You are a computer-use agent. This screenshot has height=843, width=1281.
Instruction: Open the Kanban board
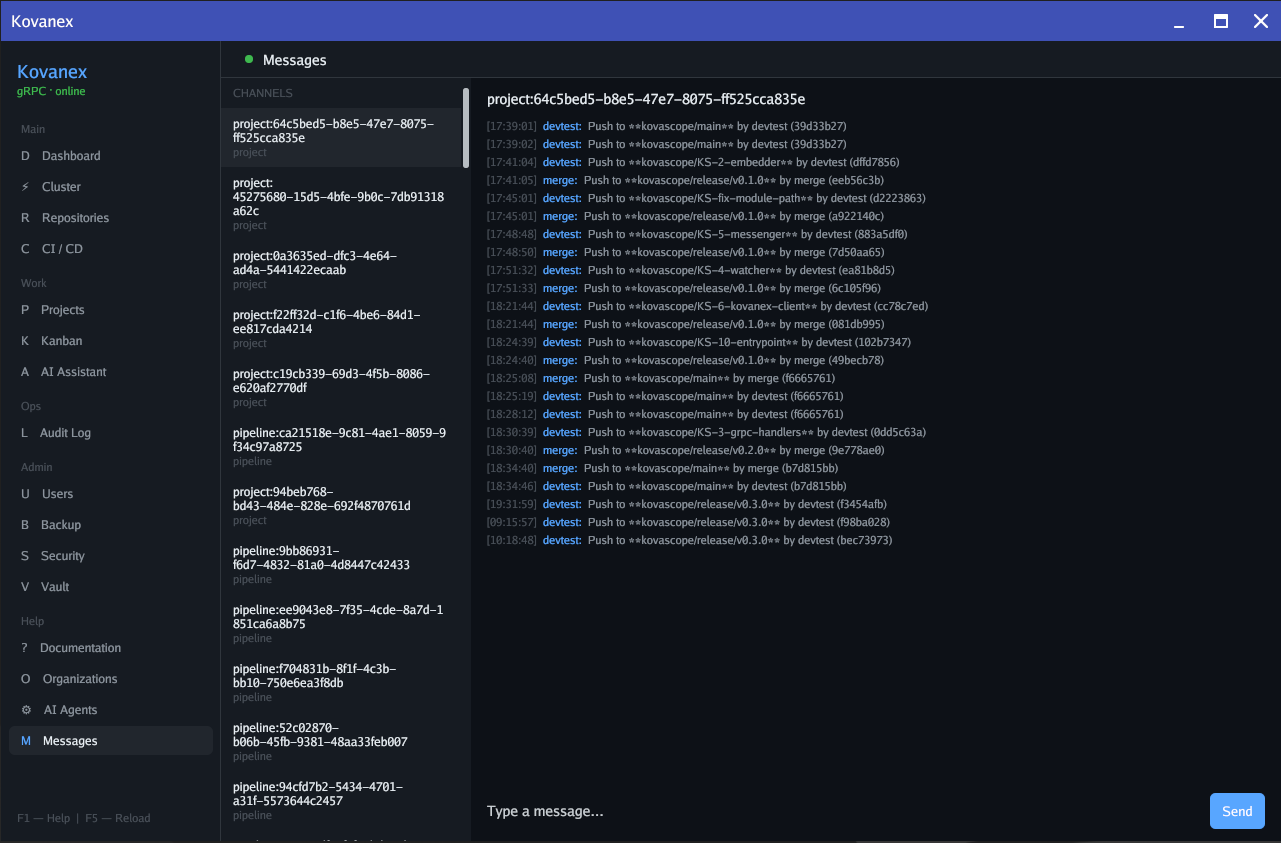pos(59,341)
